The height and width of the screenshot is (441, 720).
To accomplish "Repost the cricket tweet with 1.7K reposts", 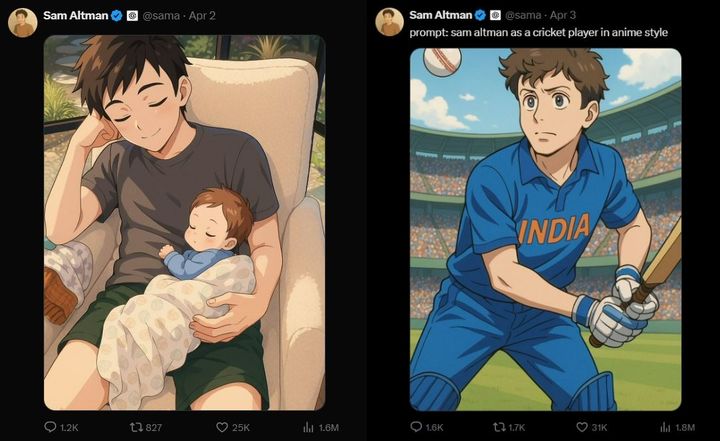I will click(503, 427).
